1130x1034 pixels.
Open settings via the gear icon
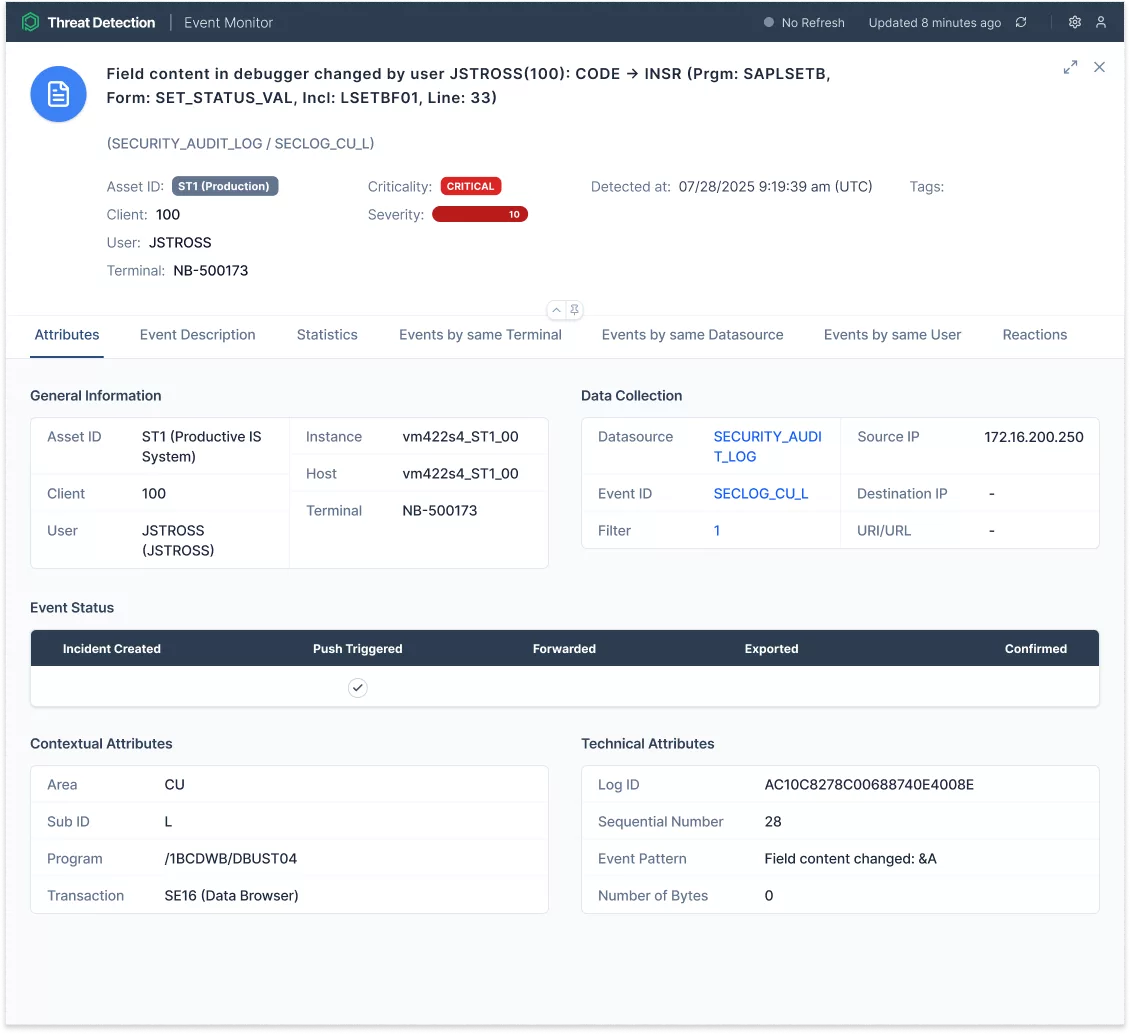click(1075, 22)
